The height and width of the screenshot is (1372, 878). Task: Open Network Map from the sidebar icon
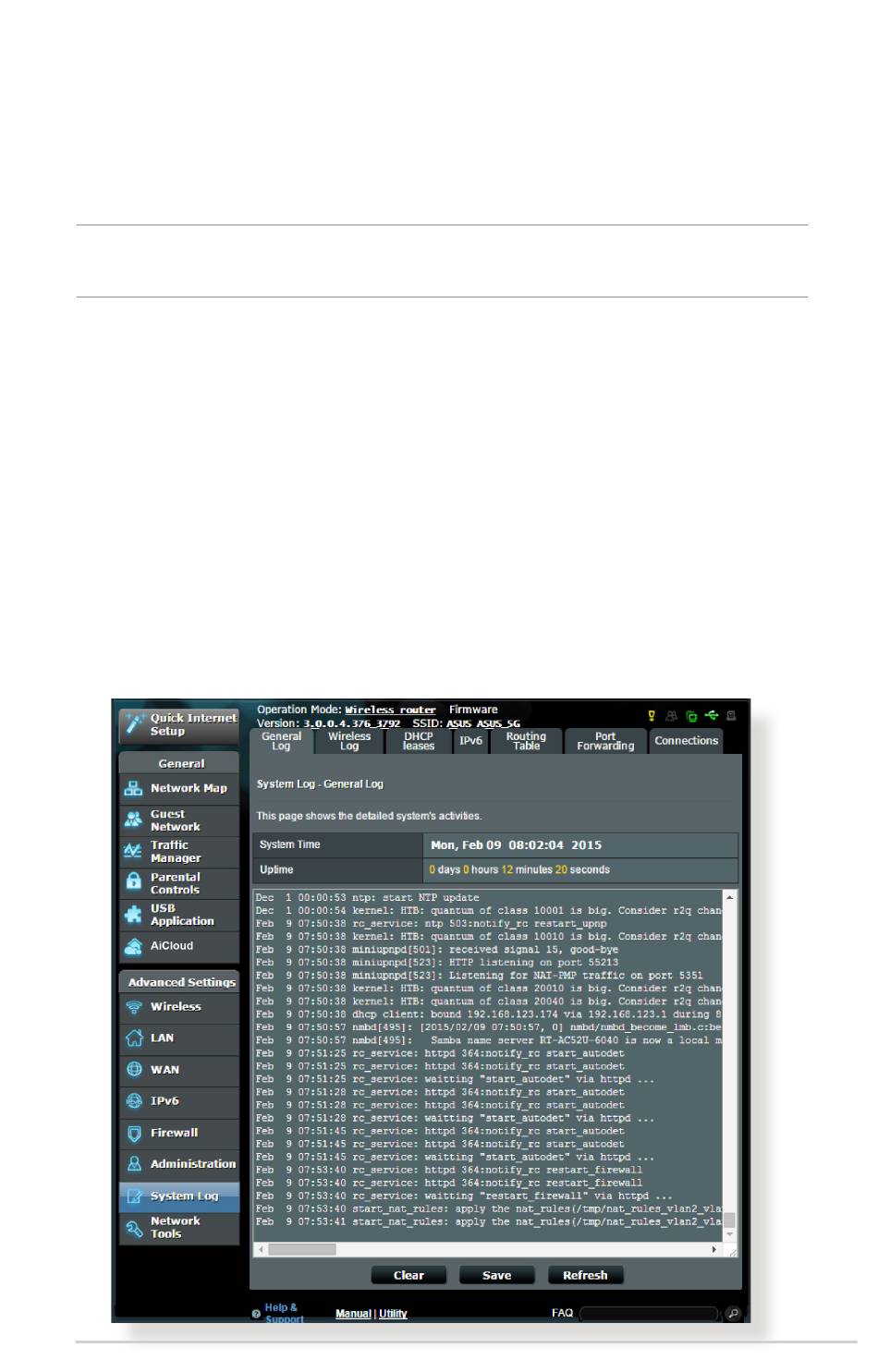(134, 788)
